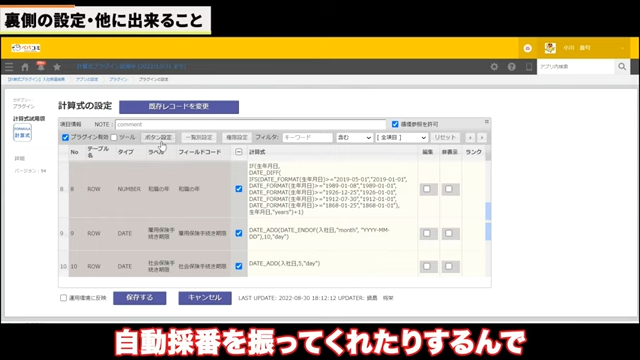Open the 含む filter dropdown
The height and width of the screenshot is (360, 640).
point(354,138)
